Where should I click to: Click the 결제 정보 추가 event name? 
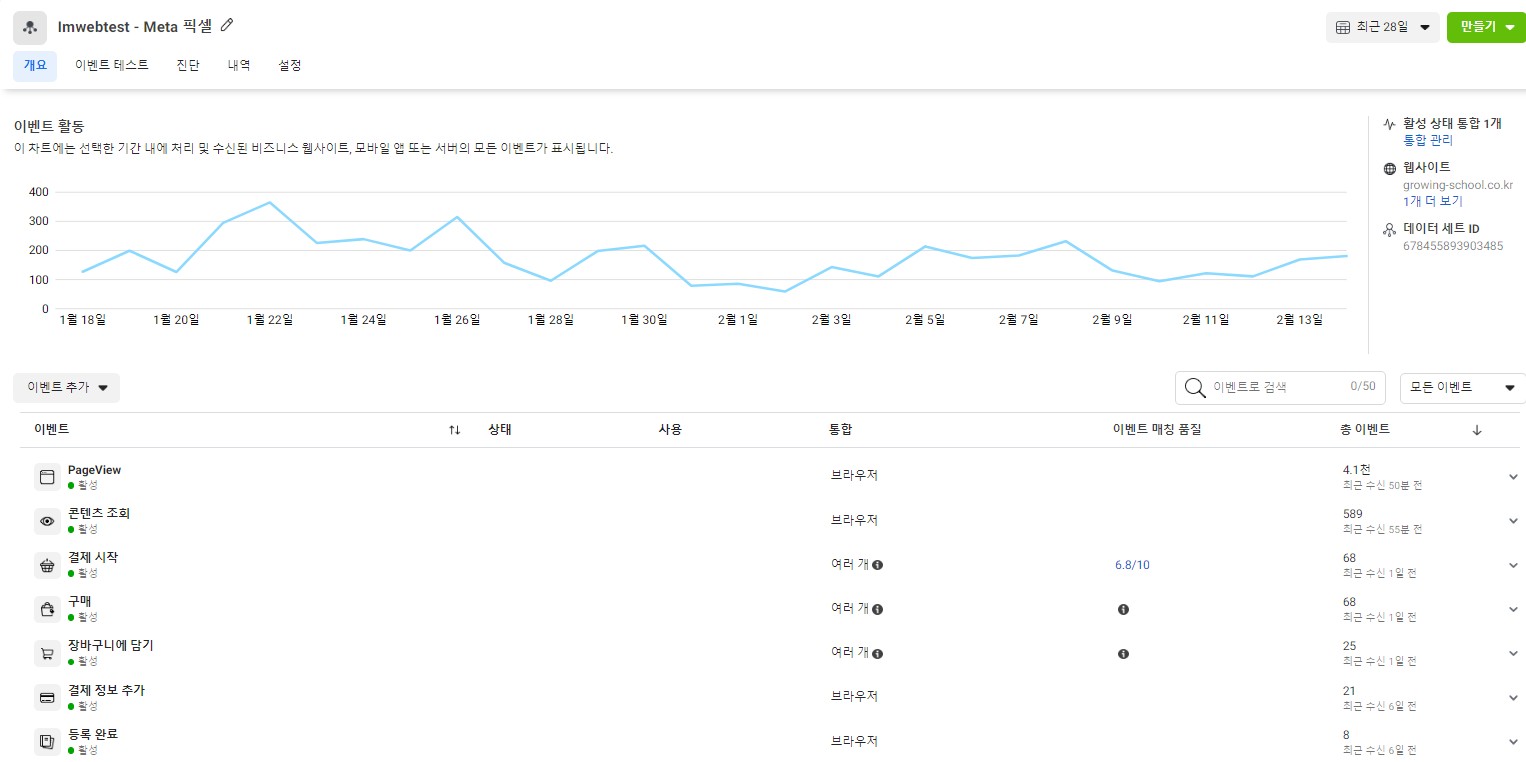coord(106,690)
